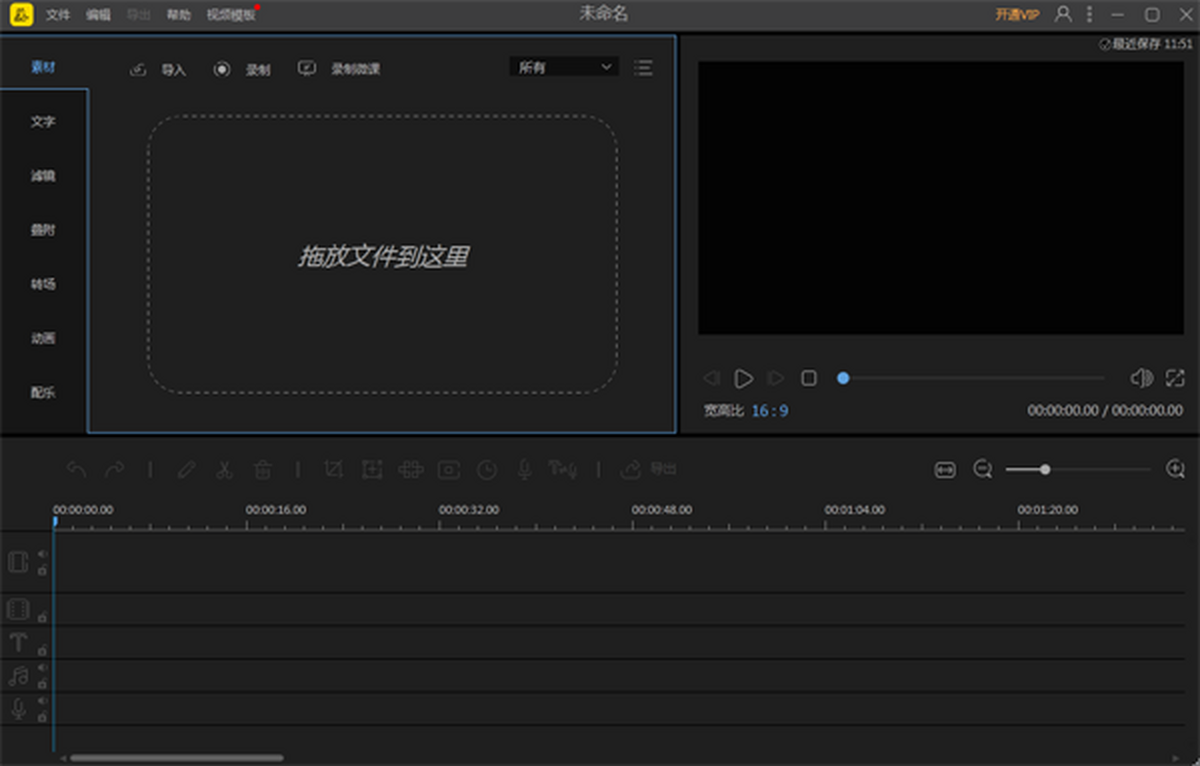Open the three-dot settings menu at top right

coord(1089,15)
